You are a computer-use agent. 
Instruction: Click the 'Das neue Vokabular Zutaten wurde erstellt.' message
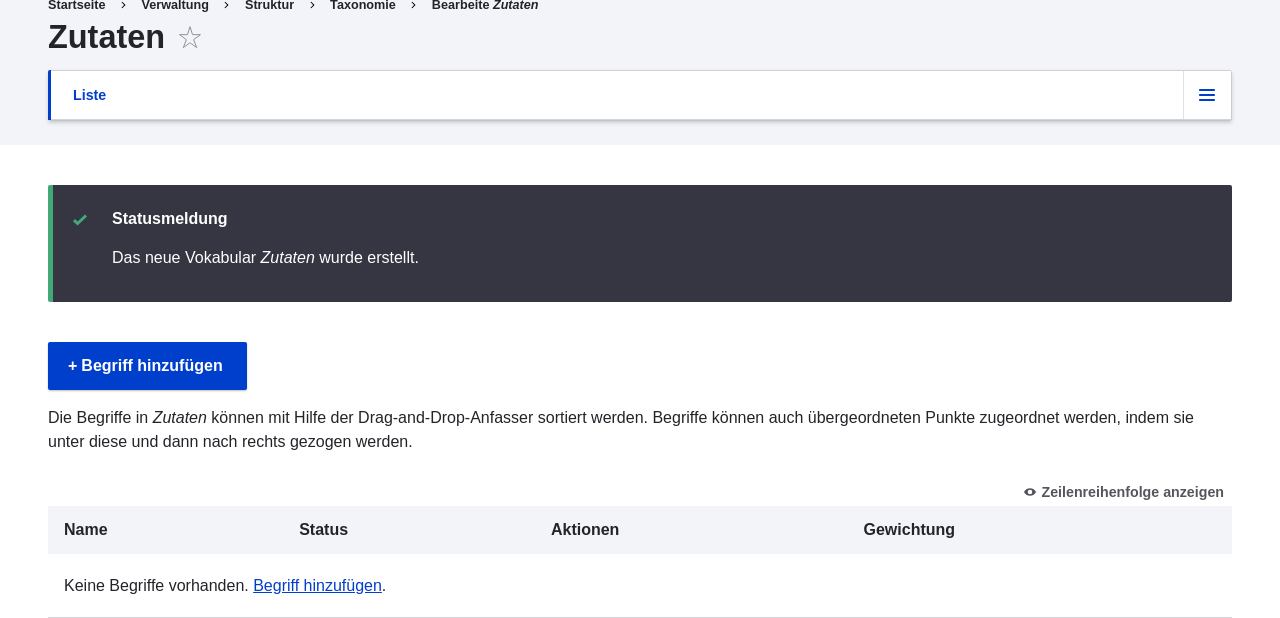[265, 258]
